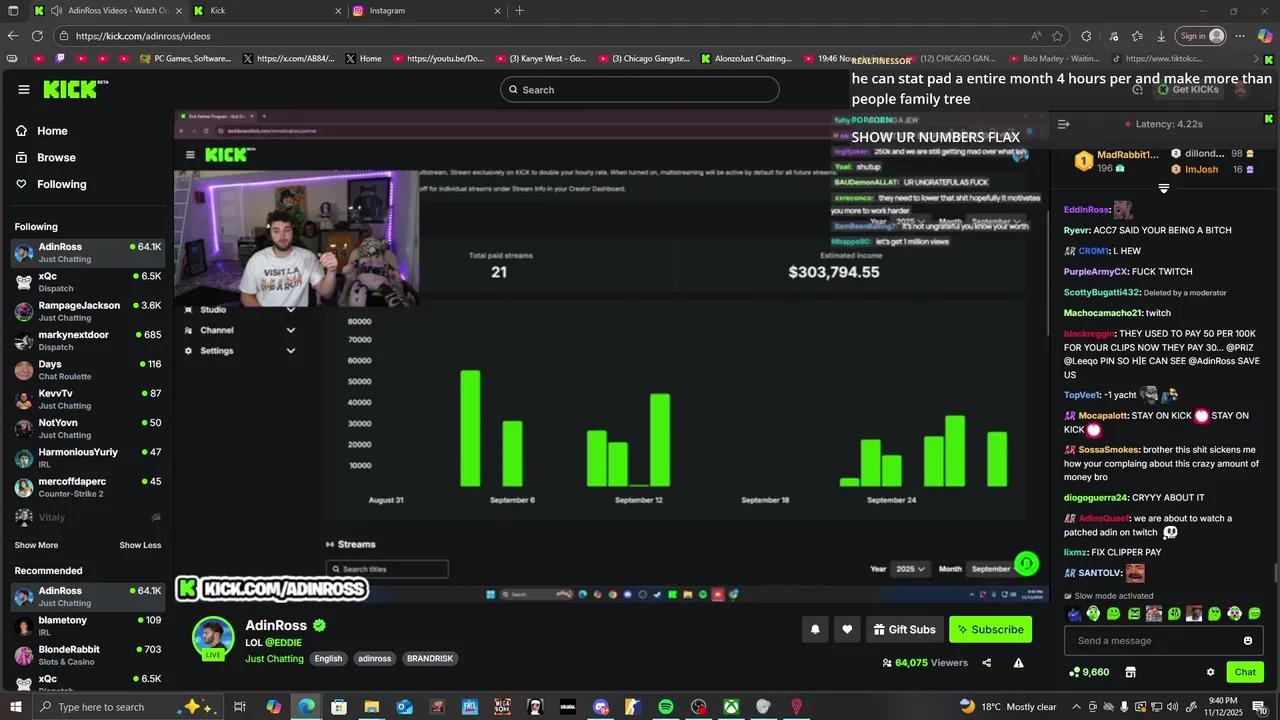Collapse the chat panel arrow icon
This screenshot has height=720, width=1280.
1063,124
